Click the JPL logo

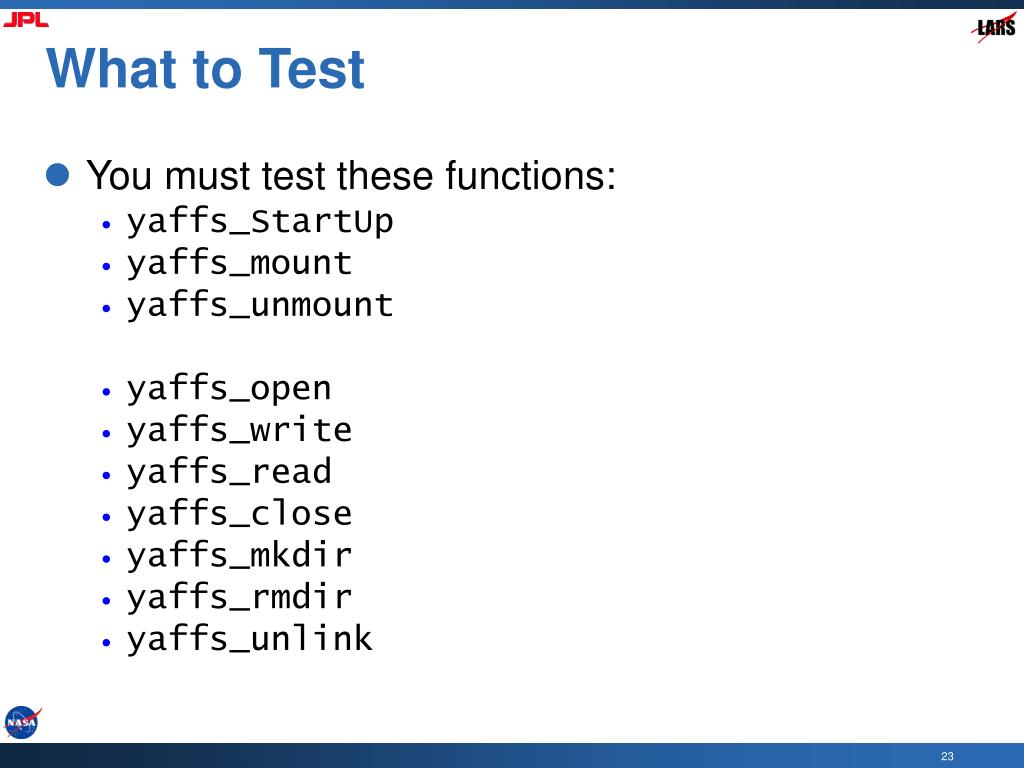coord(25,20)
